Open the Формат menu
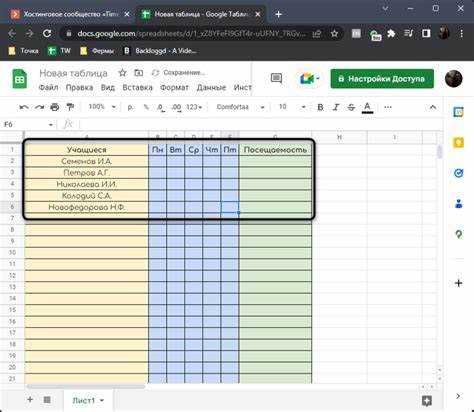474x412 pixels. 174,88
